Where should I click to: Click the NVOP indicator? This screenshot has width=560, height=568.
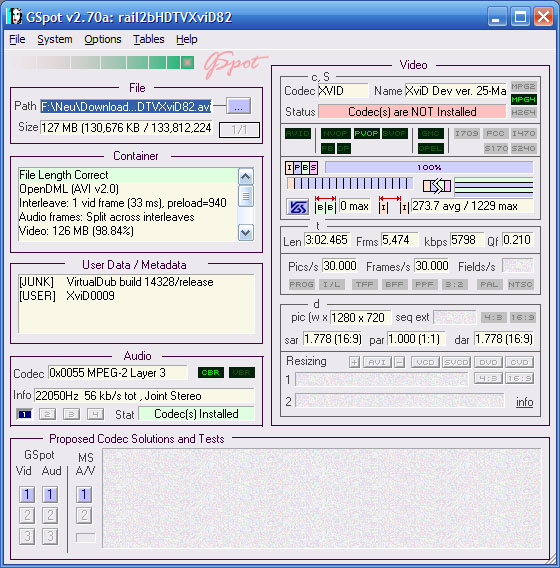tap(335, 134)
